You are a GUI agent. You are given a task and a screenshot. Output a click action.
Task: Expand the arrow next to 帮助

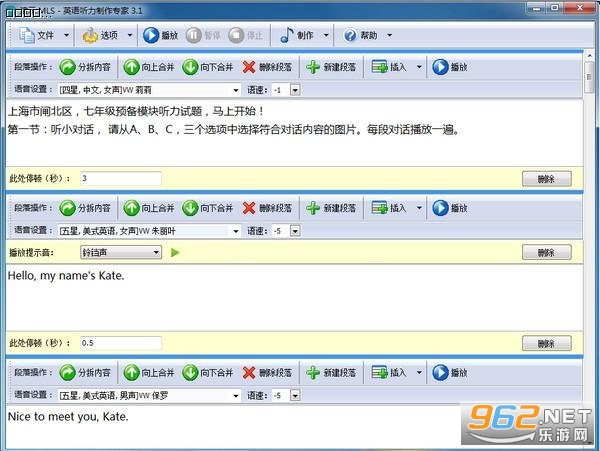pos(390,35)
